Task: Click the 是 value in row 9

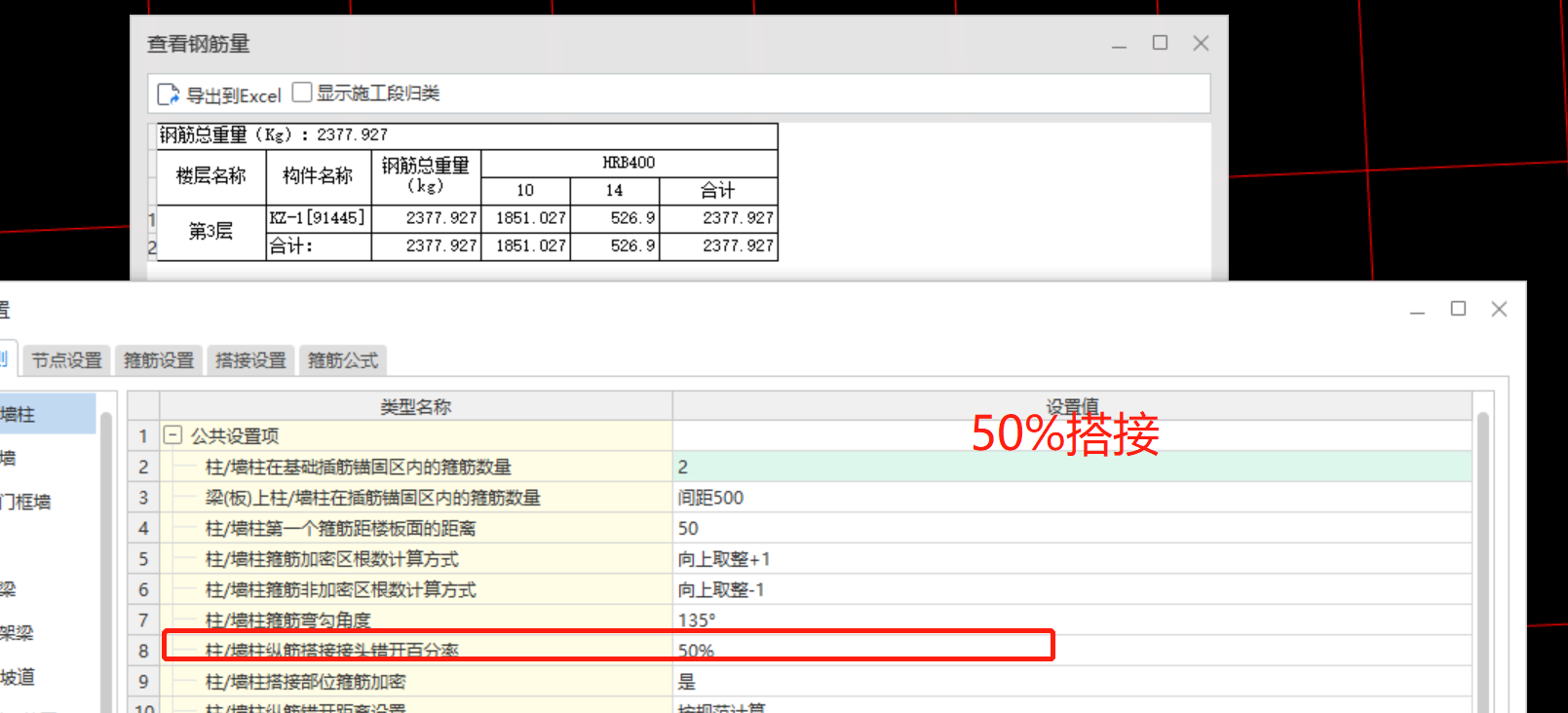Action: 1072,681
